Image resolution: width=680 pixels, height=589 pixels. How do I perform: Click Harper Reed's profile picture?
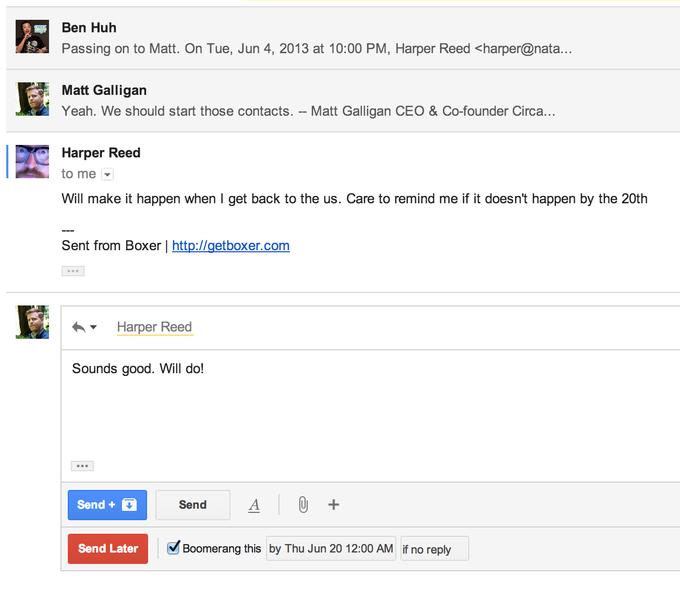pos(32,162)
